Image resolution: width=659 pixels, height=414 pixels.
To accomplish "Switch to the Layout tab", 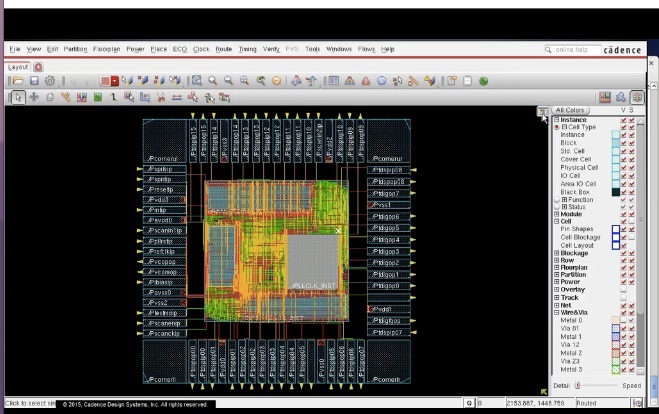I will point(18,67).
